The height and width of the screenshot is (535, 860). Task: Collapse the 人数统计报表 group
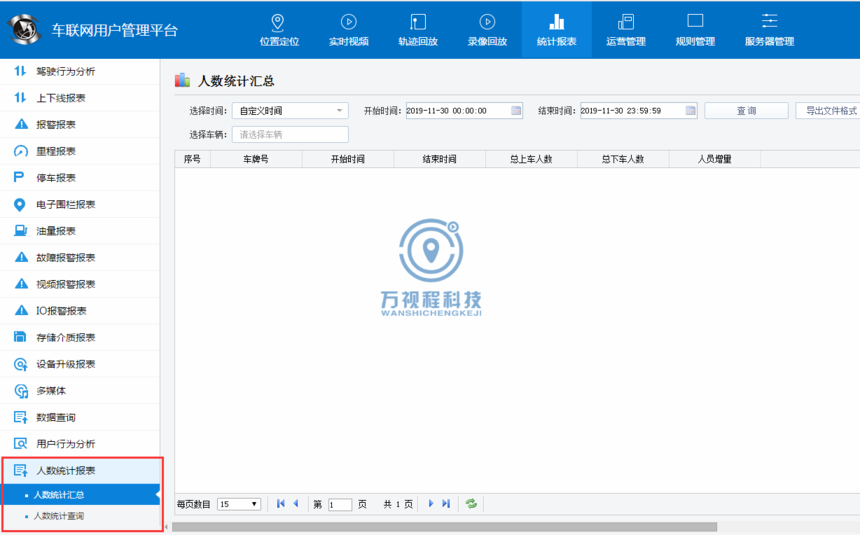(x=81, y=470)
